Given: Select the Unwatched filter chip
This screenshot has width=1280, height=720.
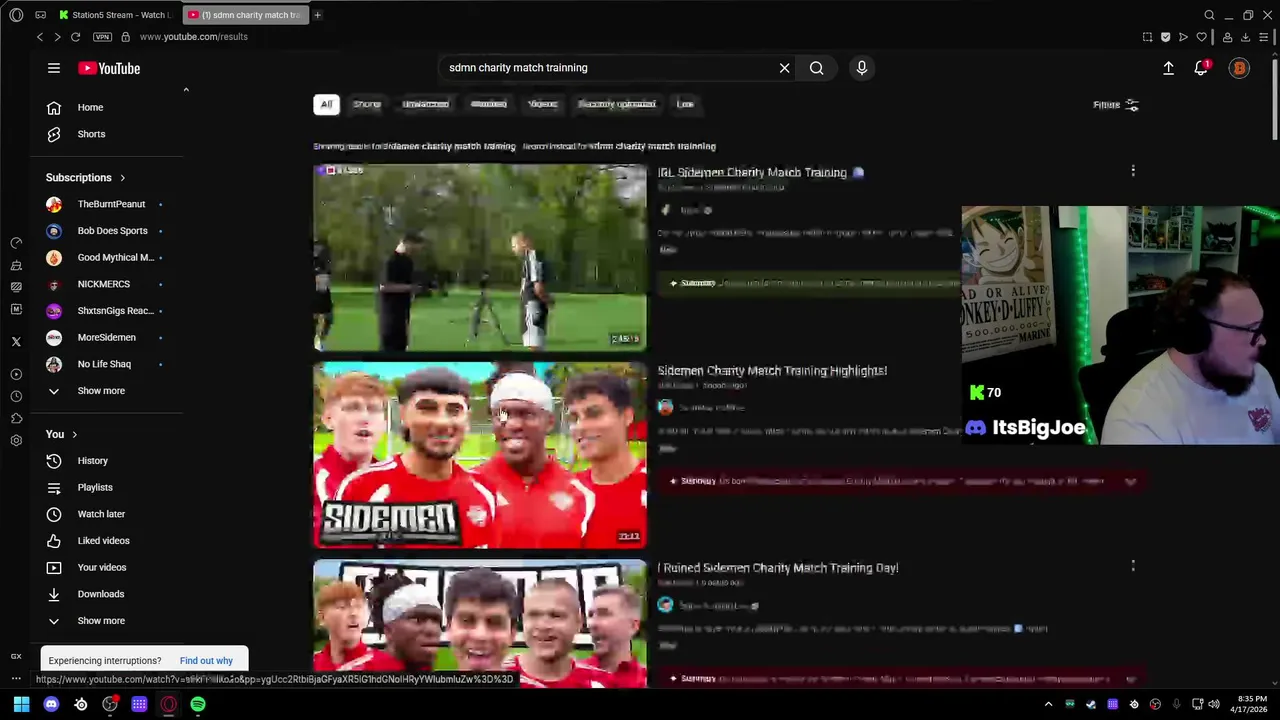Looking at the screenshot, I should (425, 104).
